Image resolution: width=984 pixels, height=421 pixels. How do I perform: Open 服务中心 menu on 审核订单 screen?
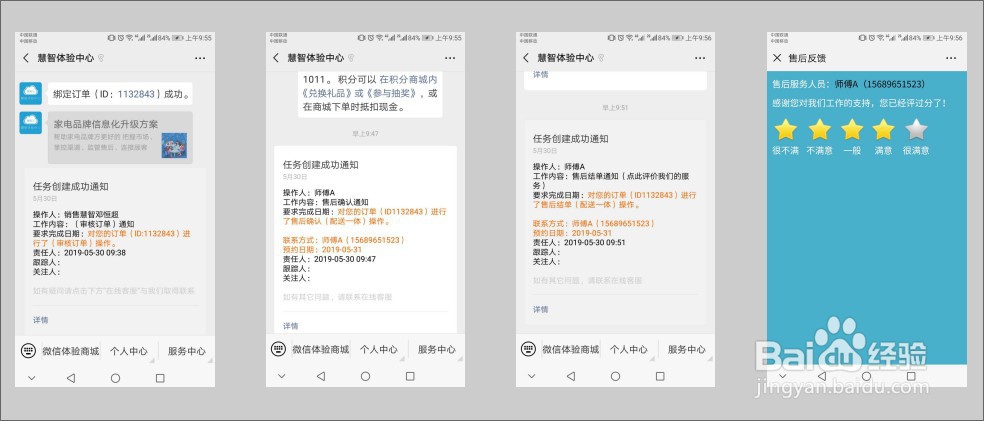tap(186, 351)
